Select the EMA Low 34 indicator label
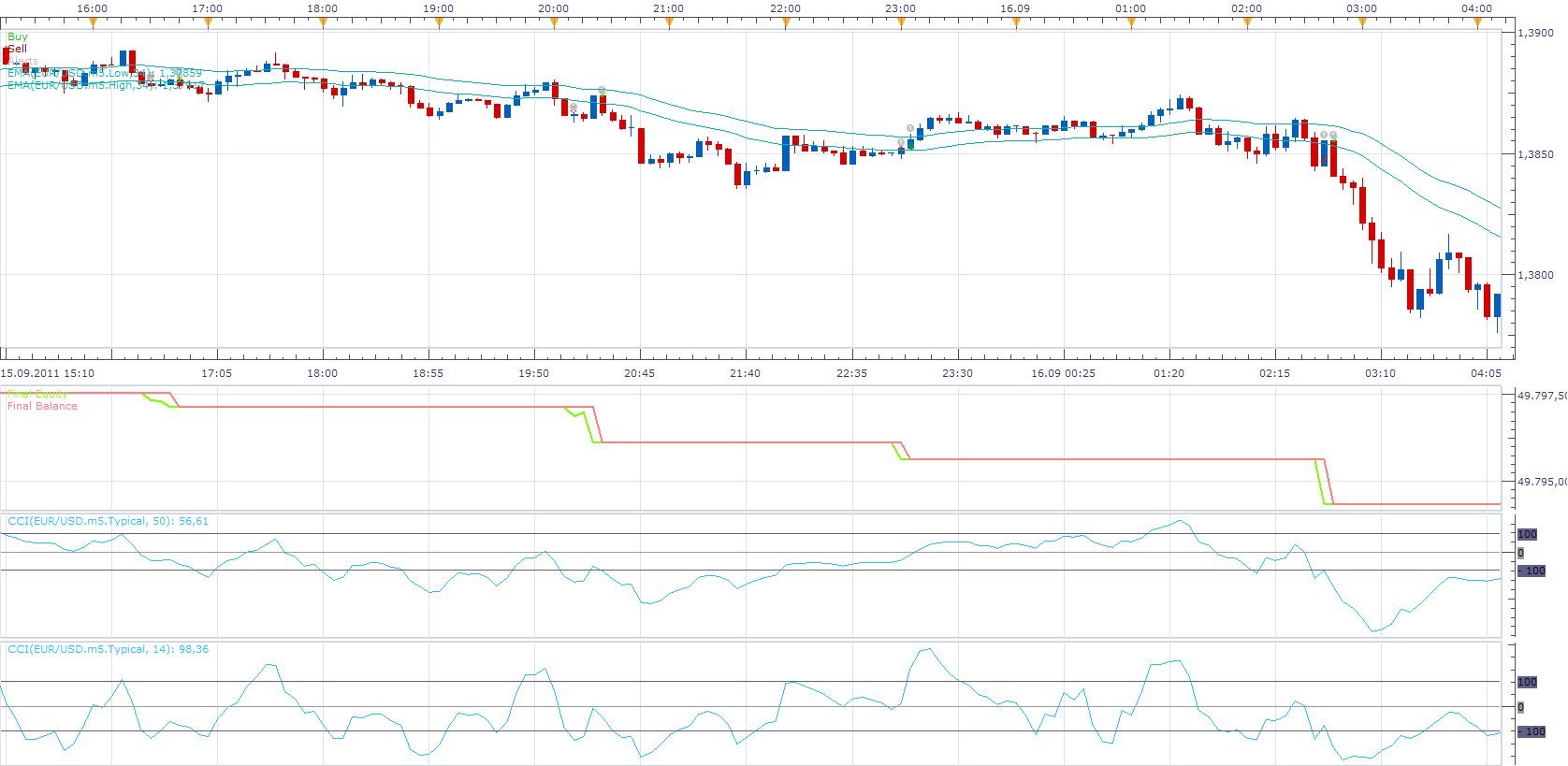1568x766 pixels. [x=105, y=73]
